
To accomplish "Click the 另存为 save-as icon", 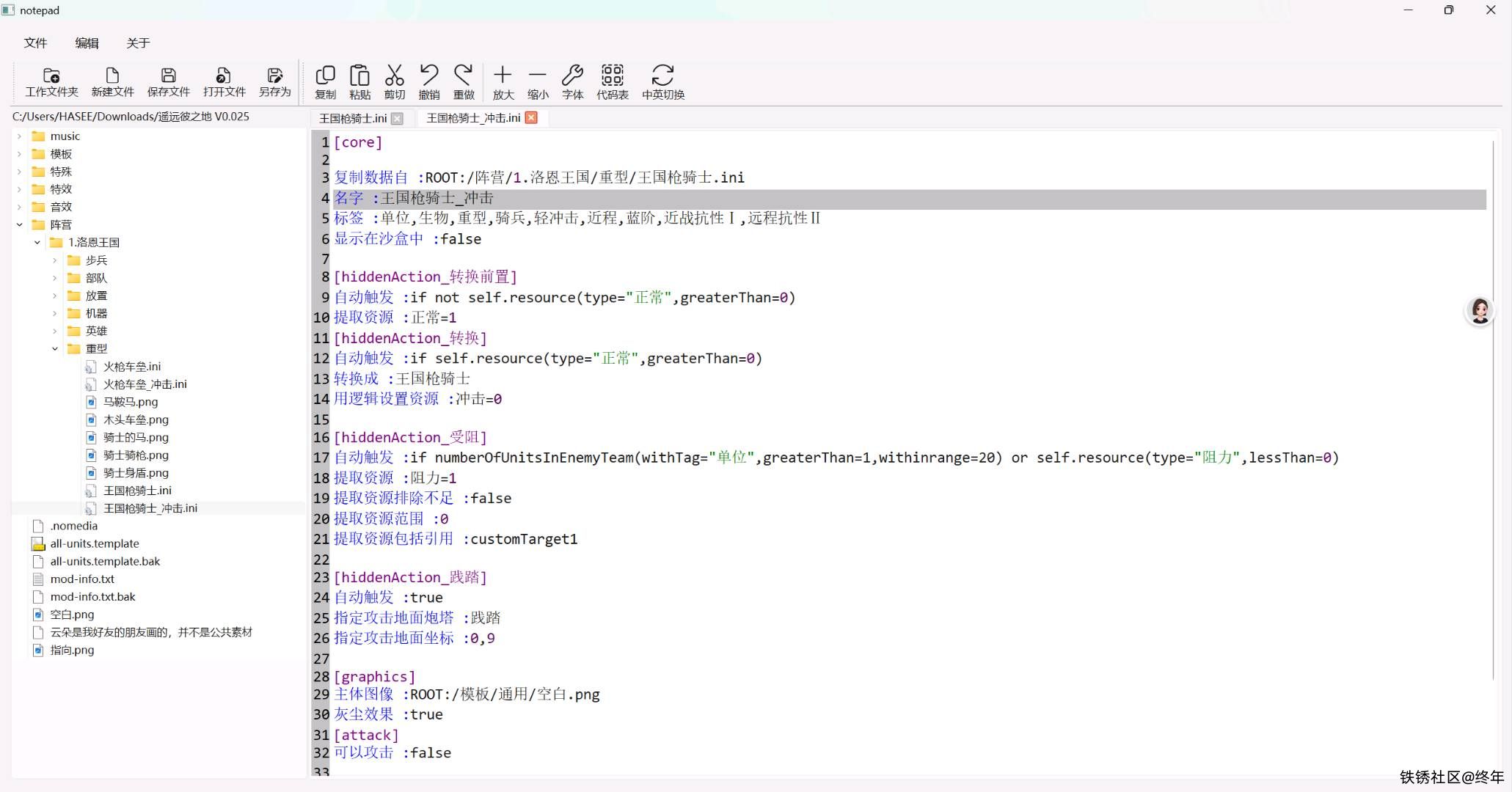I will coord(274,76).
